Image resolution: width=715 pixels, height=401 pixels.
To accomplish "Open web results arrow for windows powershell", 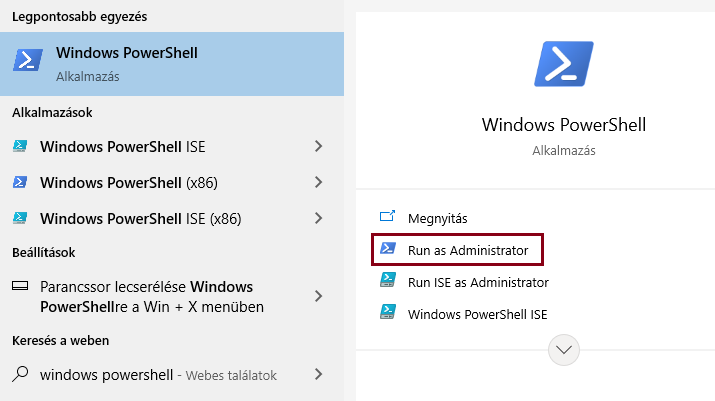I will tap(318, 374).
